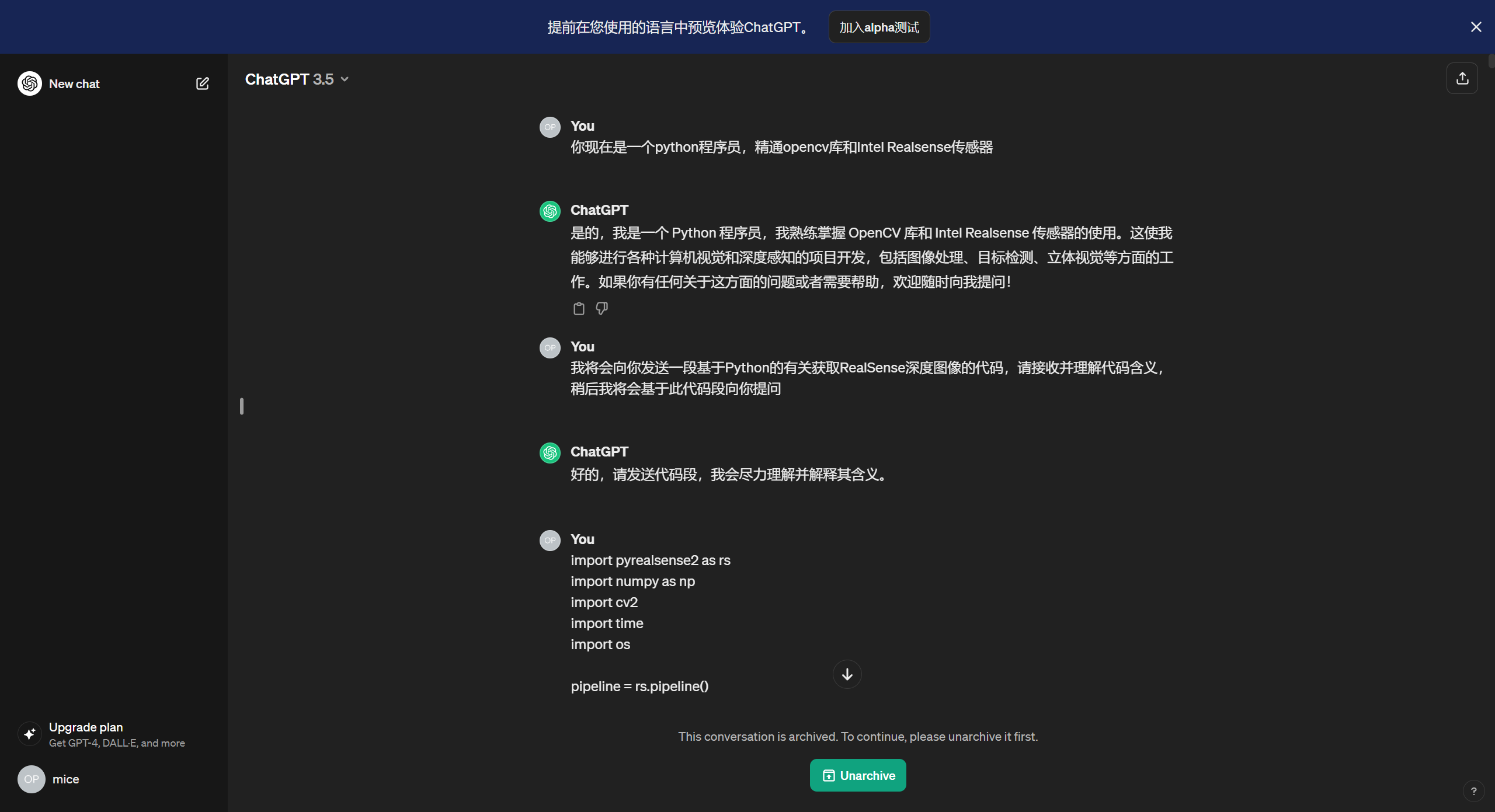Open the mice user account menu
This screenshot has width=1495, height=812.
[65, 779]
